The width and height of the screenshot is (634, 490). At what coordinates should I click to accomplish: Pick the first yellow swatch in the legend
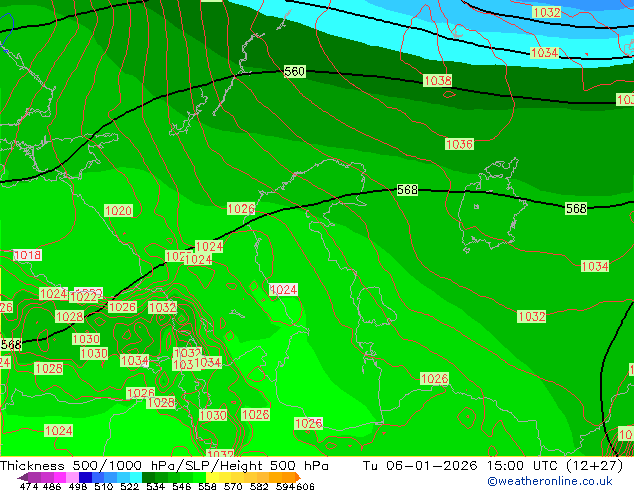tap(212, 477)
